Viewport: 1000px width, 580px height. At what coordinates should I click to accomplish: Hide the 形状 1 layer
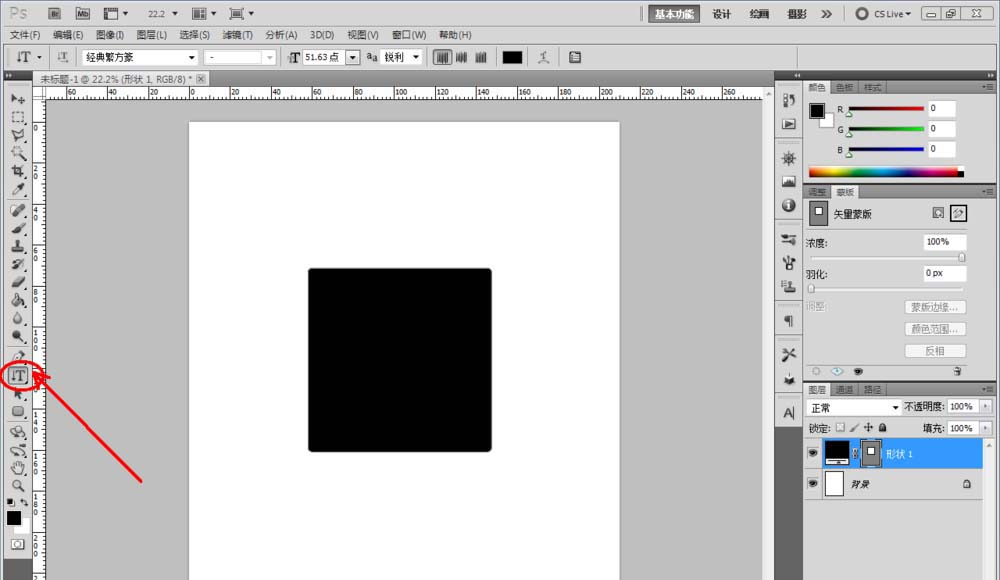812,453
